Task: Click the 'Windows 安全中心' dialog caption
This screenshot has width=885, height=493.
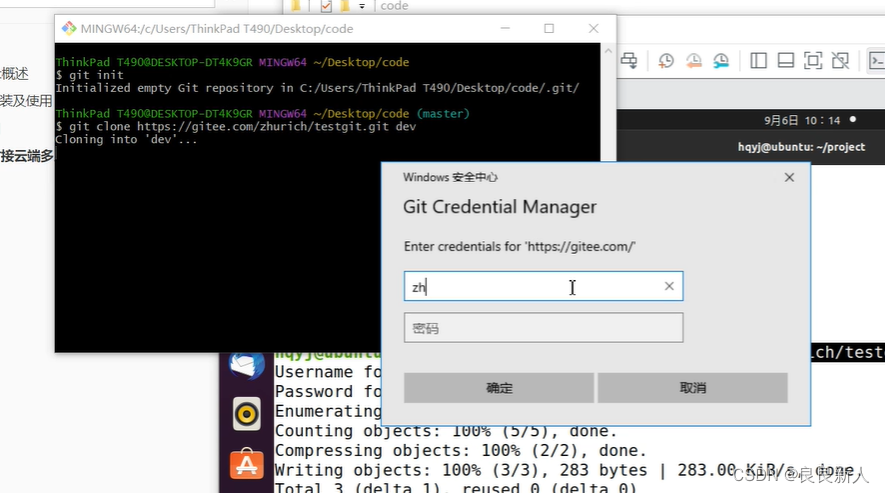Action: (450, 177)
